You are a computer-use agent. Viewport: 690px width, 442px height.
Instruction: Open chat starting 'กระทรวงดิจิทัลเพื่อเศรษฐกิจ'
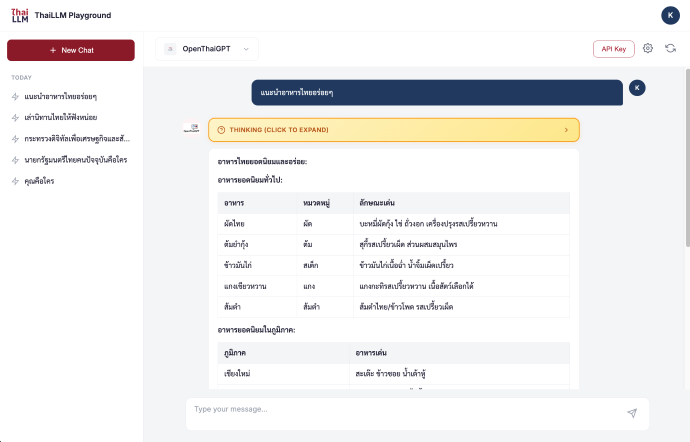pyautogui.click(x=71, y=139)
